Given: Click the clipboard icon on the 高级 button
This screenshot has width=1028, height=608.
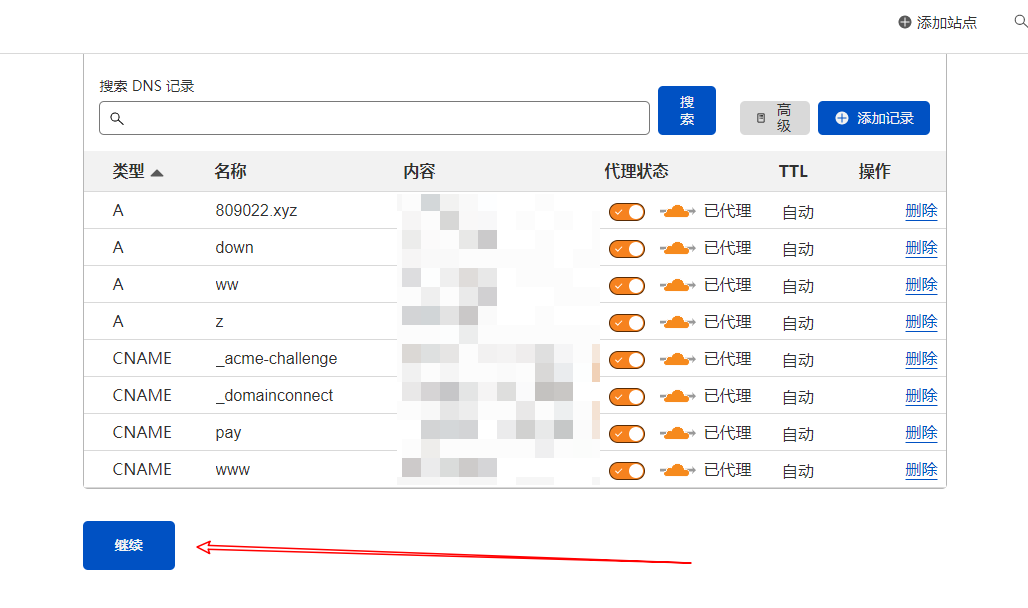Looking at the screenshot, I should [x=762, y=117].
